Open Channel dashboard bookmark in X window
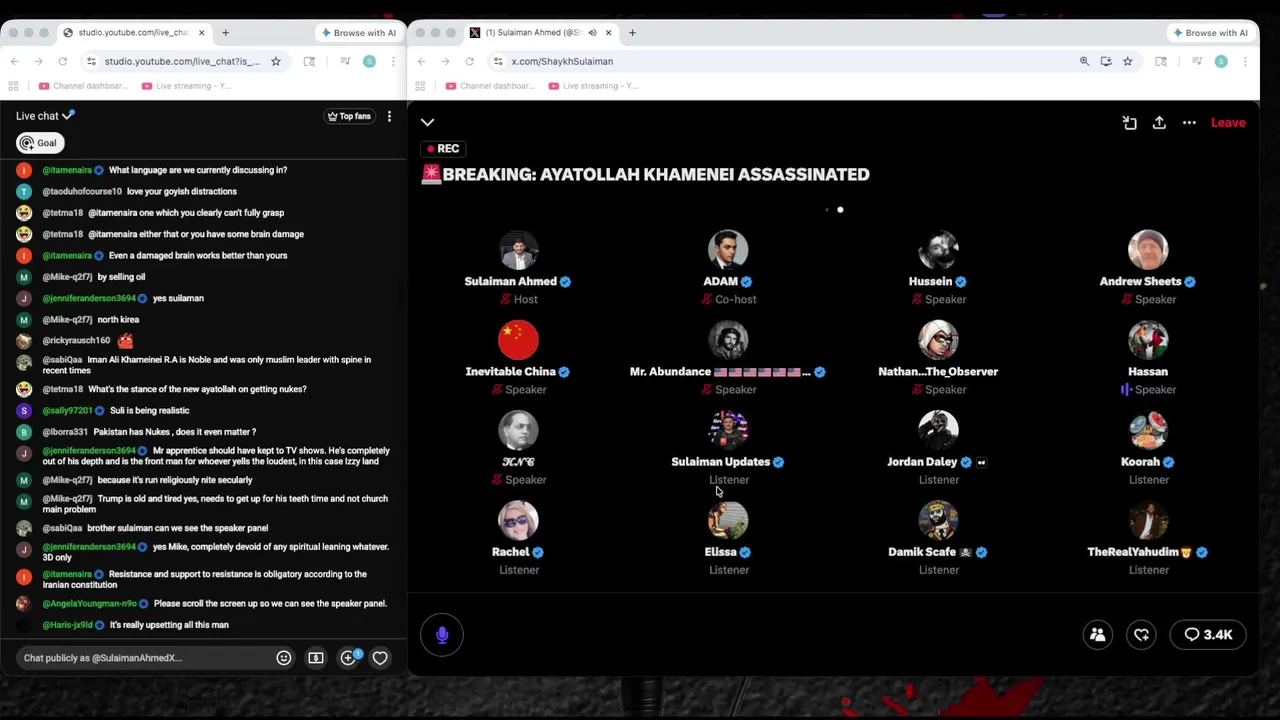 (x=491, y=86)
